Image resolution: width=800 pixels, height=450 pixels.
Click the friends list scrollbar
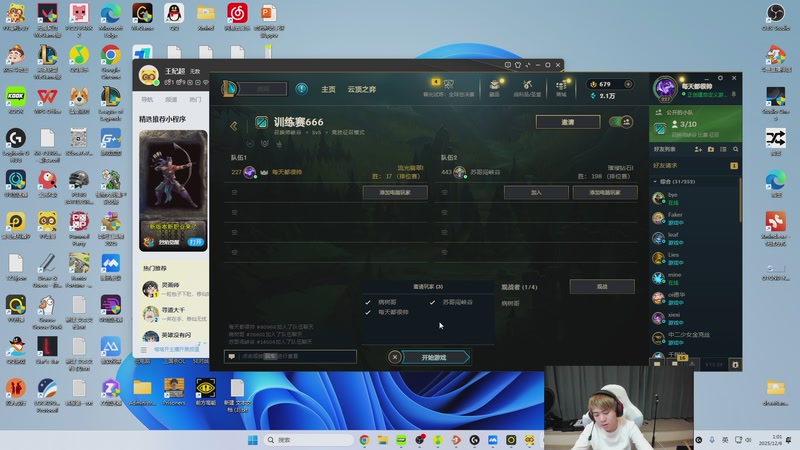click(x=740, y=199)
